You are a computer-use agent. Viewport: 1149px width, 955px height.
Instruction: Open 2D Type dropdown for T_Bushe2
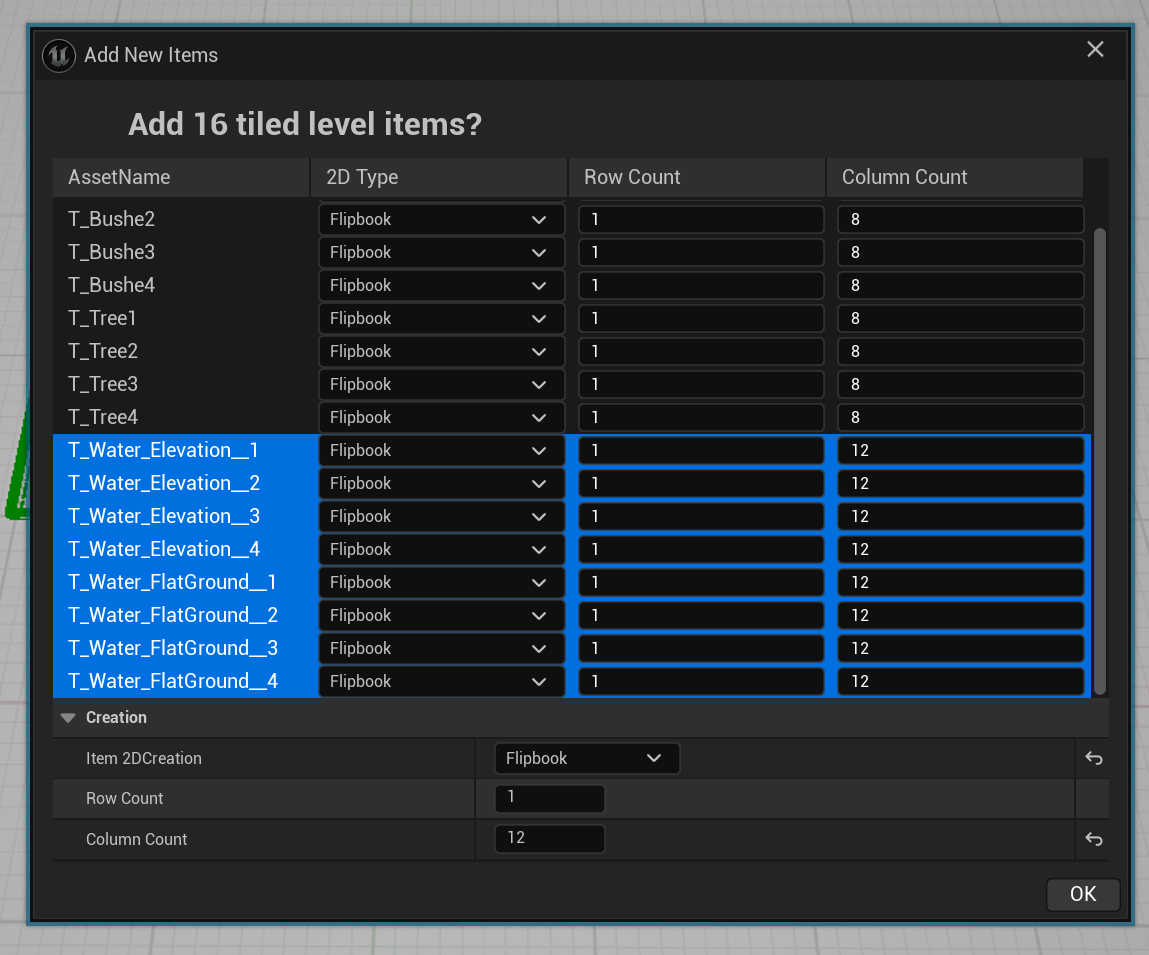(441, 220)
